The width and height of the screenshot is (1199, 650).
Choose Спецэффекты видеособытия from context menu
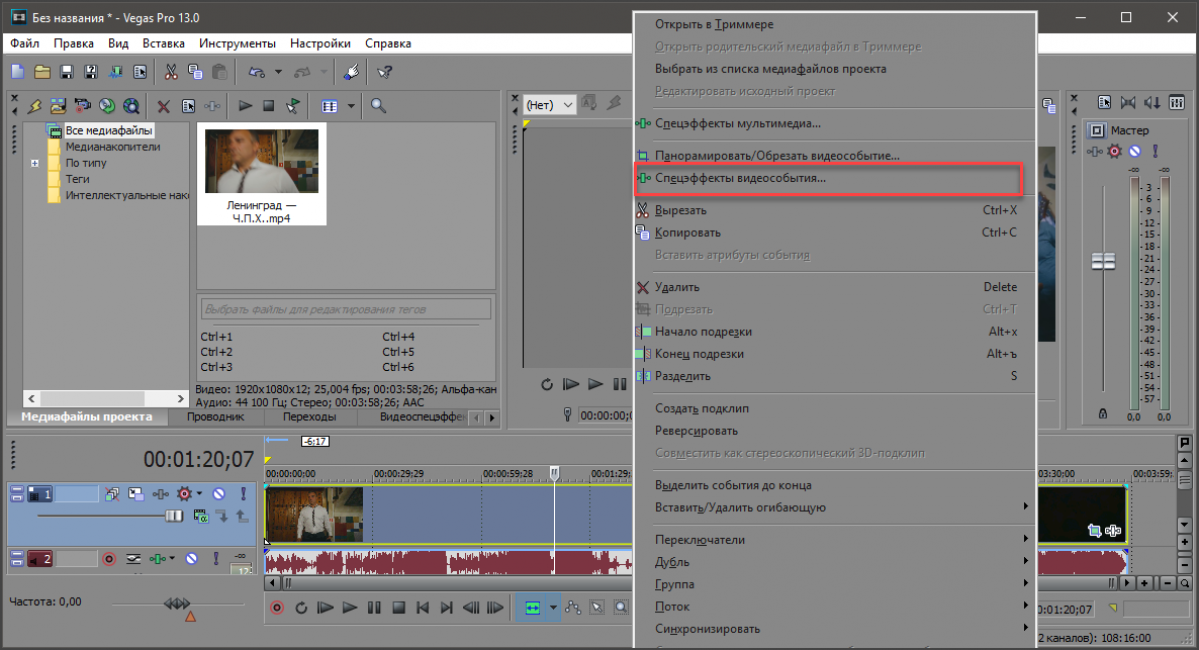(x=740, y=178)
